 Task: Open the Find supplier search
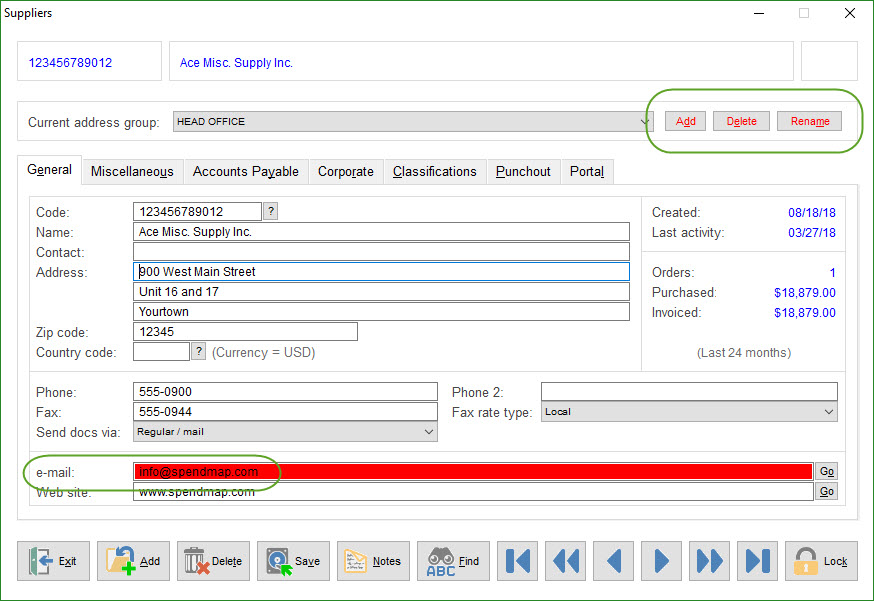click(453, 561)
